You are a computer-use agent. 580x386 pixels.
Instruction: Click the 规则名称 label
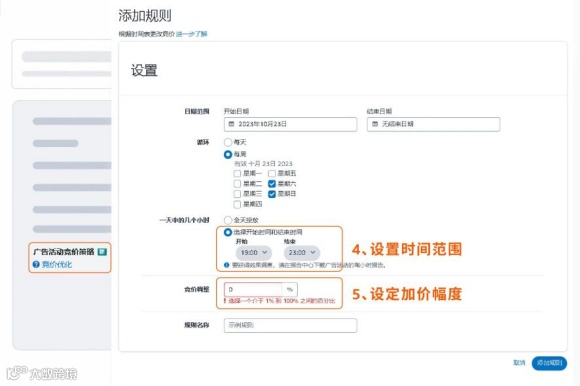coord(197,325)
